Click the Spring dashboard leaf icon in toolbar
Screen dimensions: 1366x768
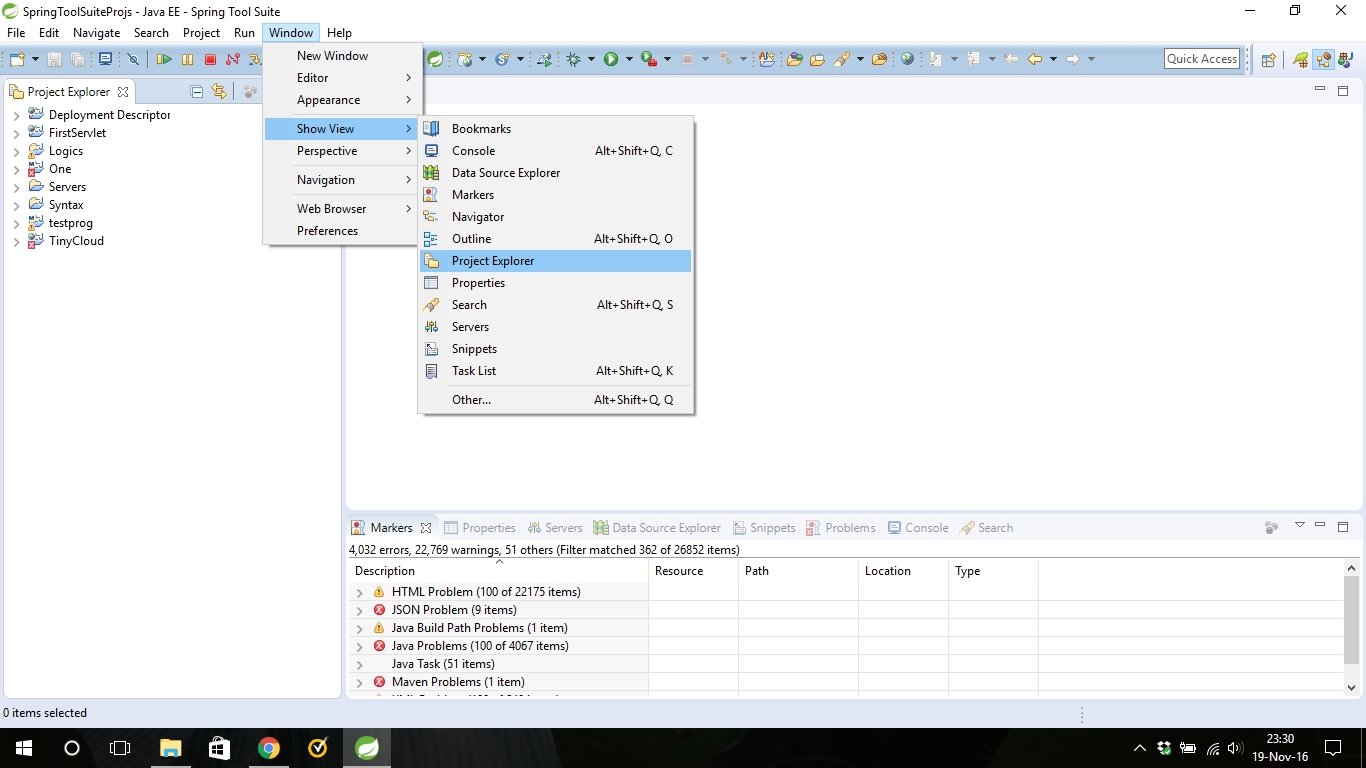tap(435, 59)
